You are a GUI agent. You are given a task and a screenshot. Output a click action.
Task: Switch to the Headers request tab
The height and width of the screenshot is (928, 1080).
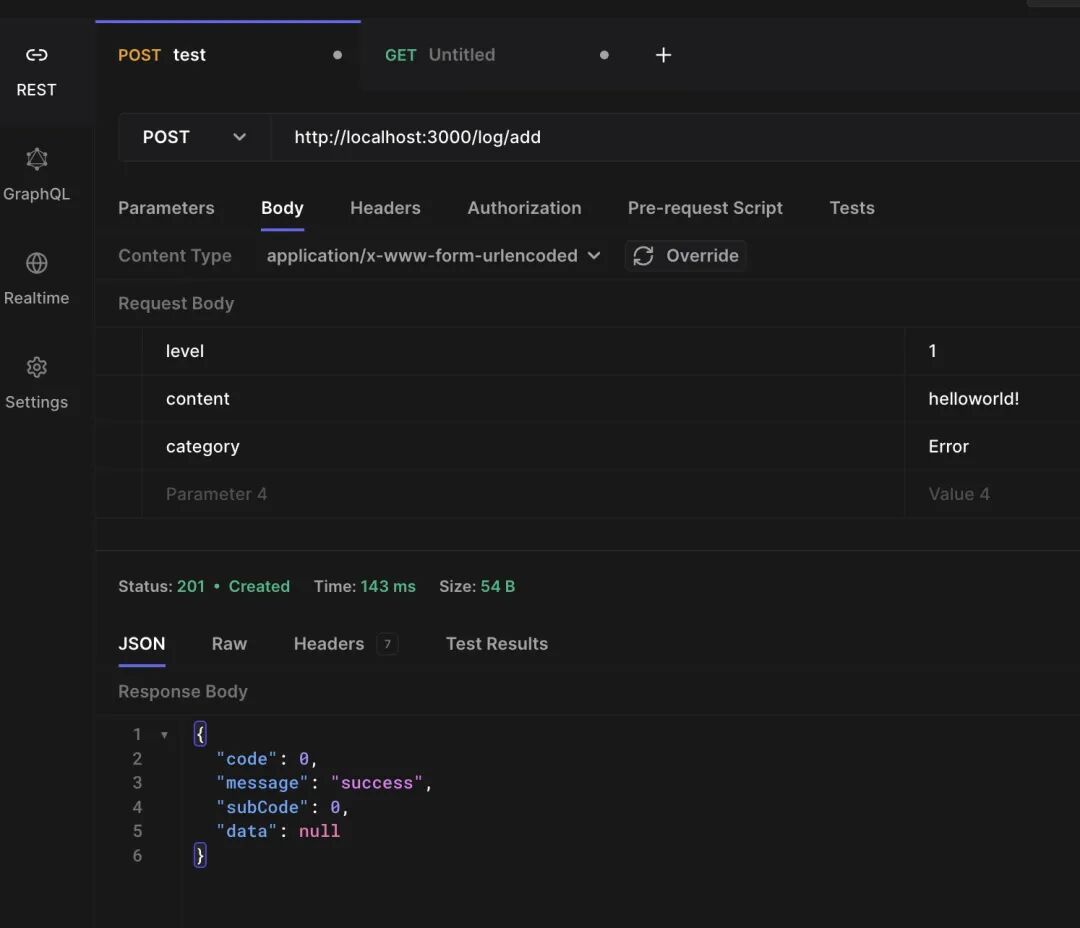(385, 208)
